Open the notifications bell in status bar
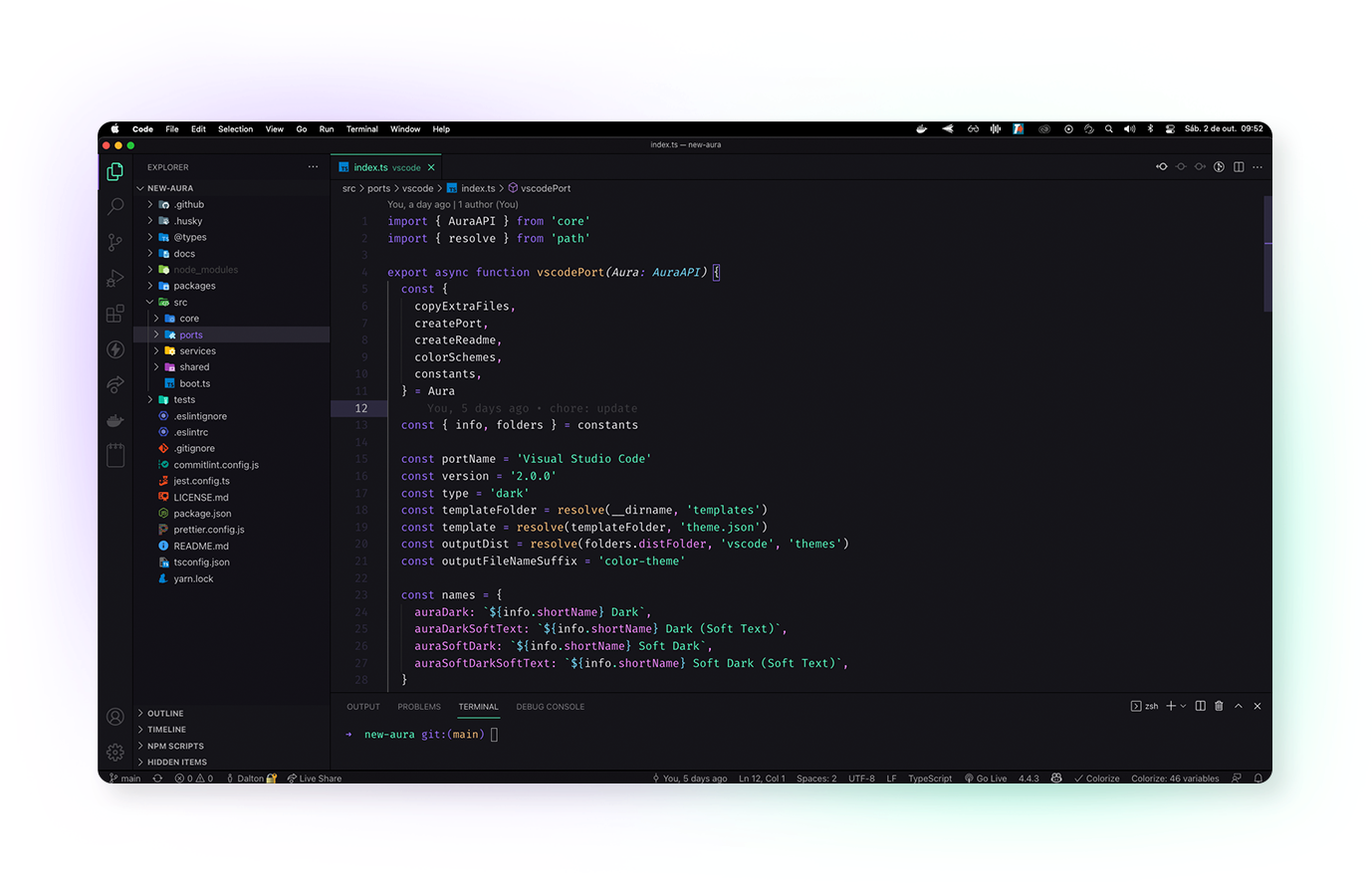The width and height of the screenshot is (1372, 892). pyautogui.click(x=1258, y=779)
